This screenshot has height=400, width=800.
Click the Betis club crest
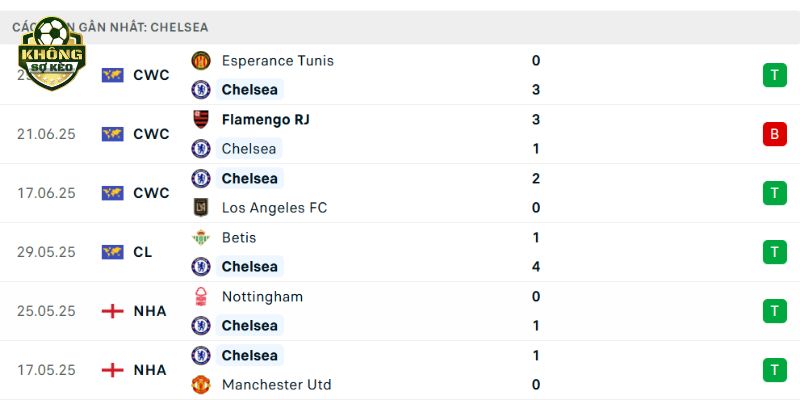pyautogui.click(x=201, y=237)
